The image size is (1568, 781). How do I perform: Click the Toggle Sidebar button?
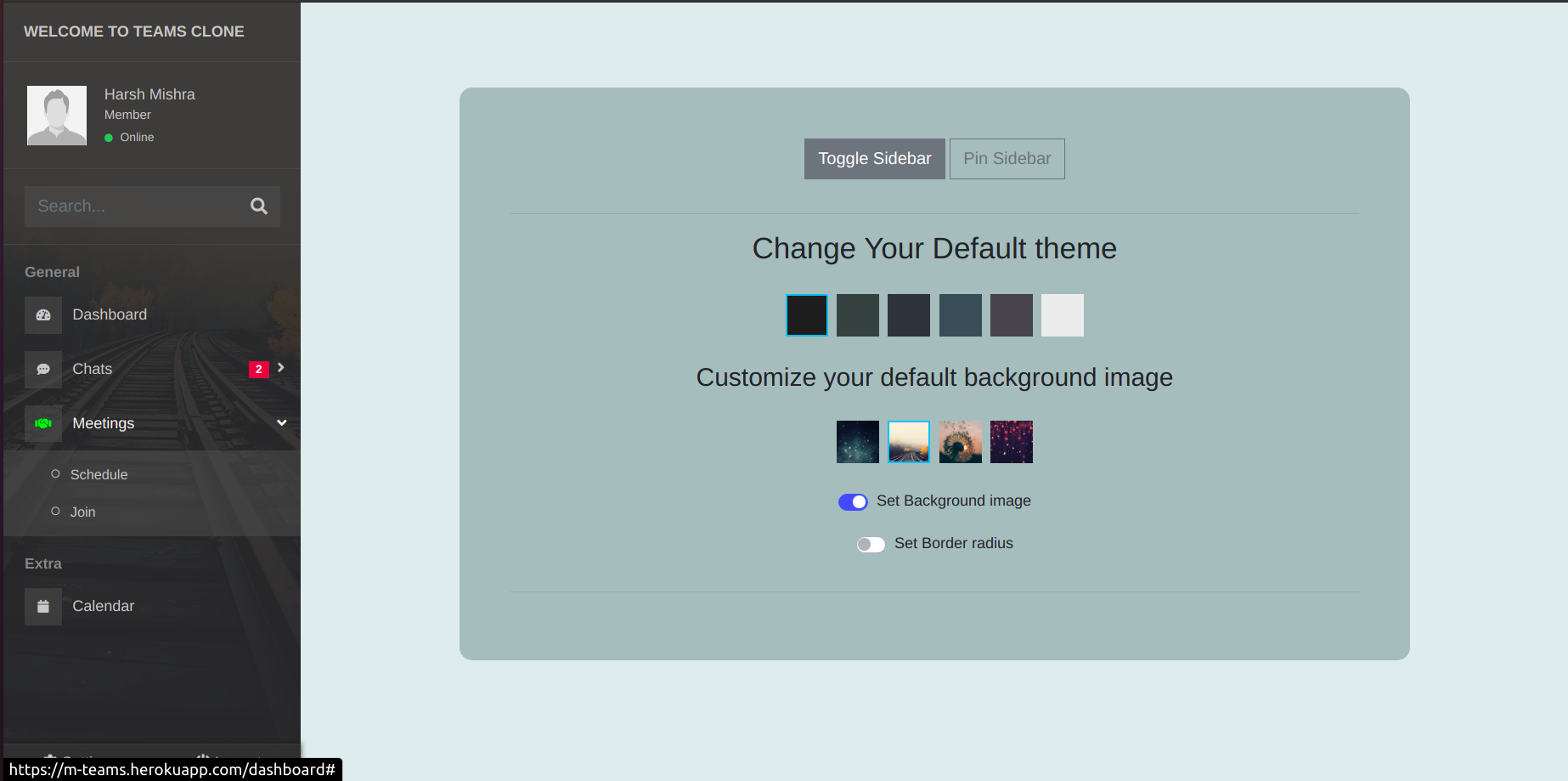pyautogui.click(x=875, y=159)
